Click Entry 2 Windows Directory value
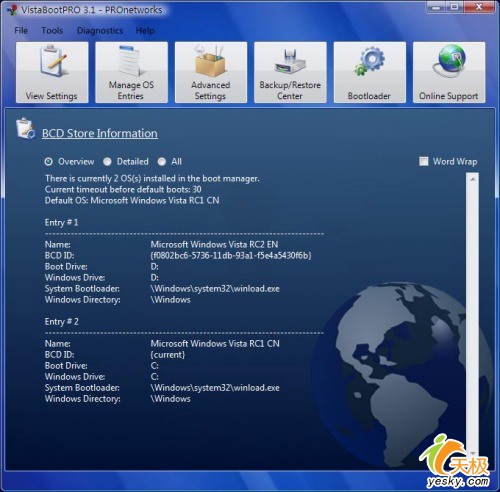The width and height of the screenshot is (500, 492). point(171,399)
